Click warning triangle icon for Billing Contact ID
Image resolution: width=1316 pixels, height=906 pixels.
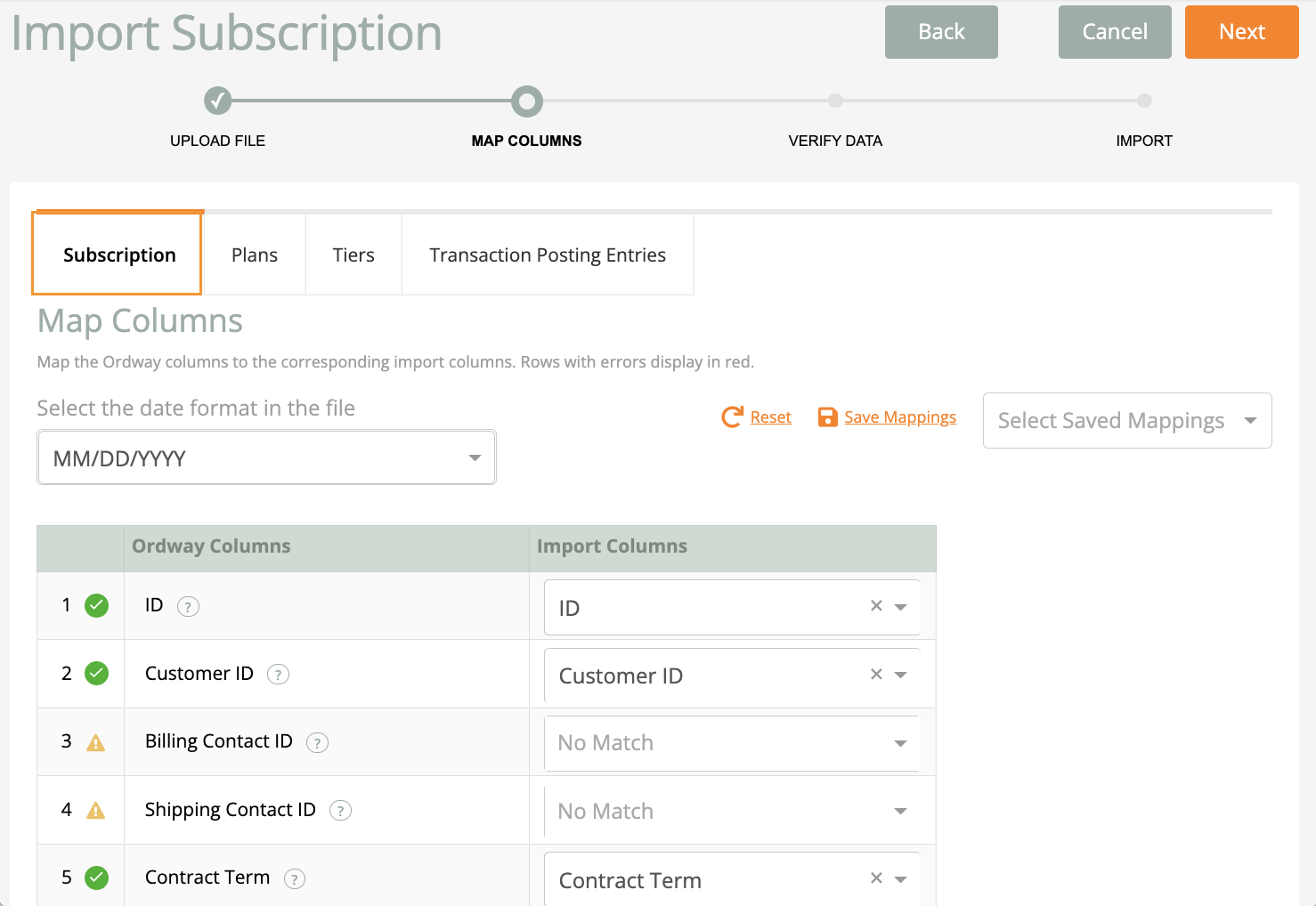tap(95, 742)
